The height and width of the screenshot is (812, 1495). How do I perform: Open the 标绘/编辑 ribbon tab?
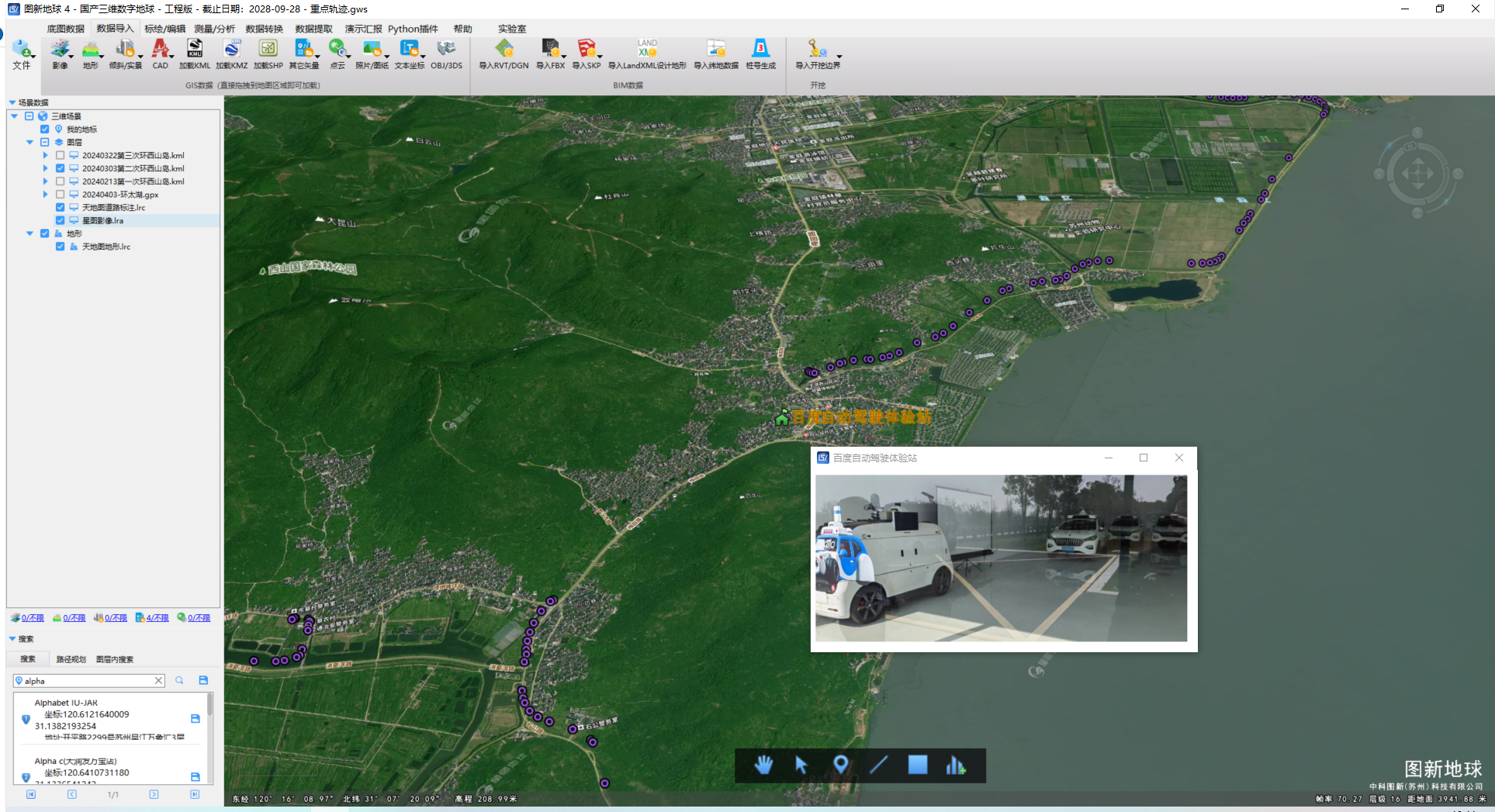pyautogui.click(x=164, y=29)
